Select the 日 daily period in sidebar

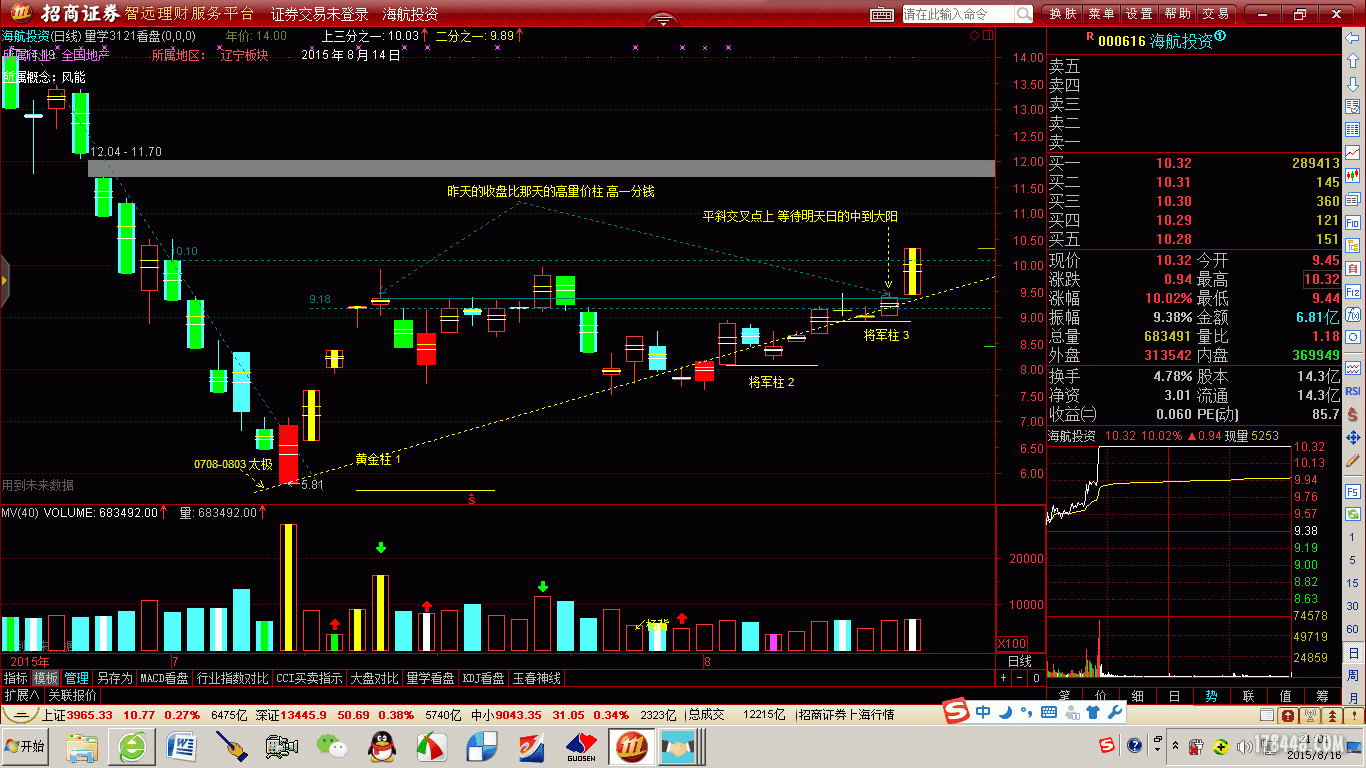1353,652
